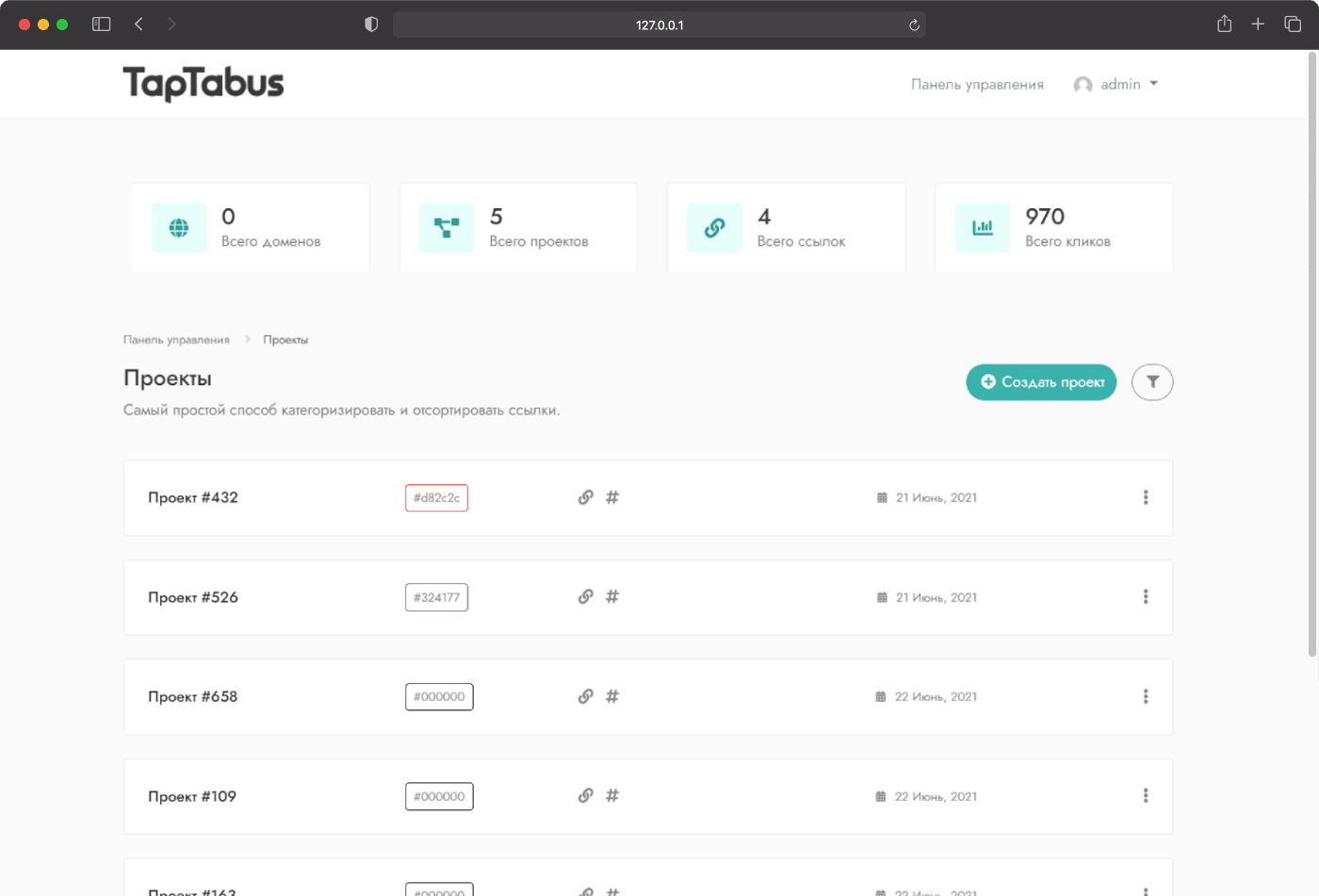Click link icon in Проект #658 row

(586, 696)
